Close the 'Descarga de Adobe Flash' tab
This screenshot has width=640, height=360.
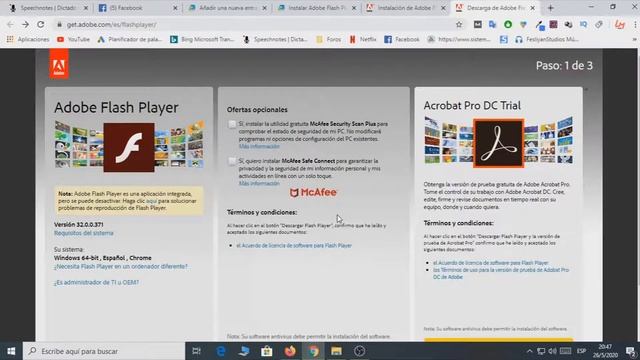click(x=532, y=8)
